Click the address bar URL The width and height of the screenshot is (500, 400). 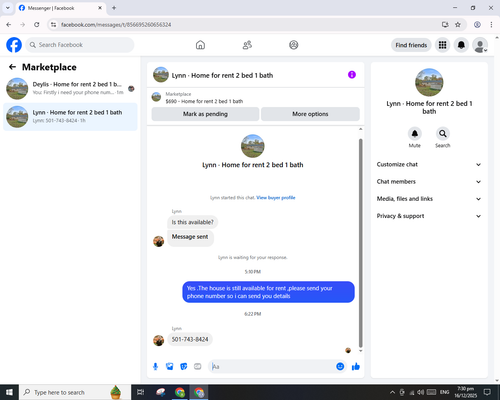click(x=116, y=25)
